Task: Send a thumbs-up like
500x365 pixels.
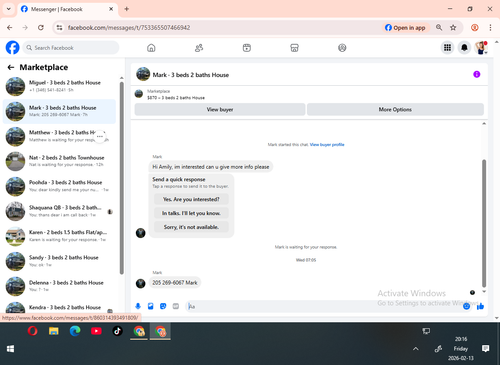Action: click(480, 306)
